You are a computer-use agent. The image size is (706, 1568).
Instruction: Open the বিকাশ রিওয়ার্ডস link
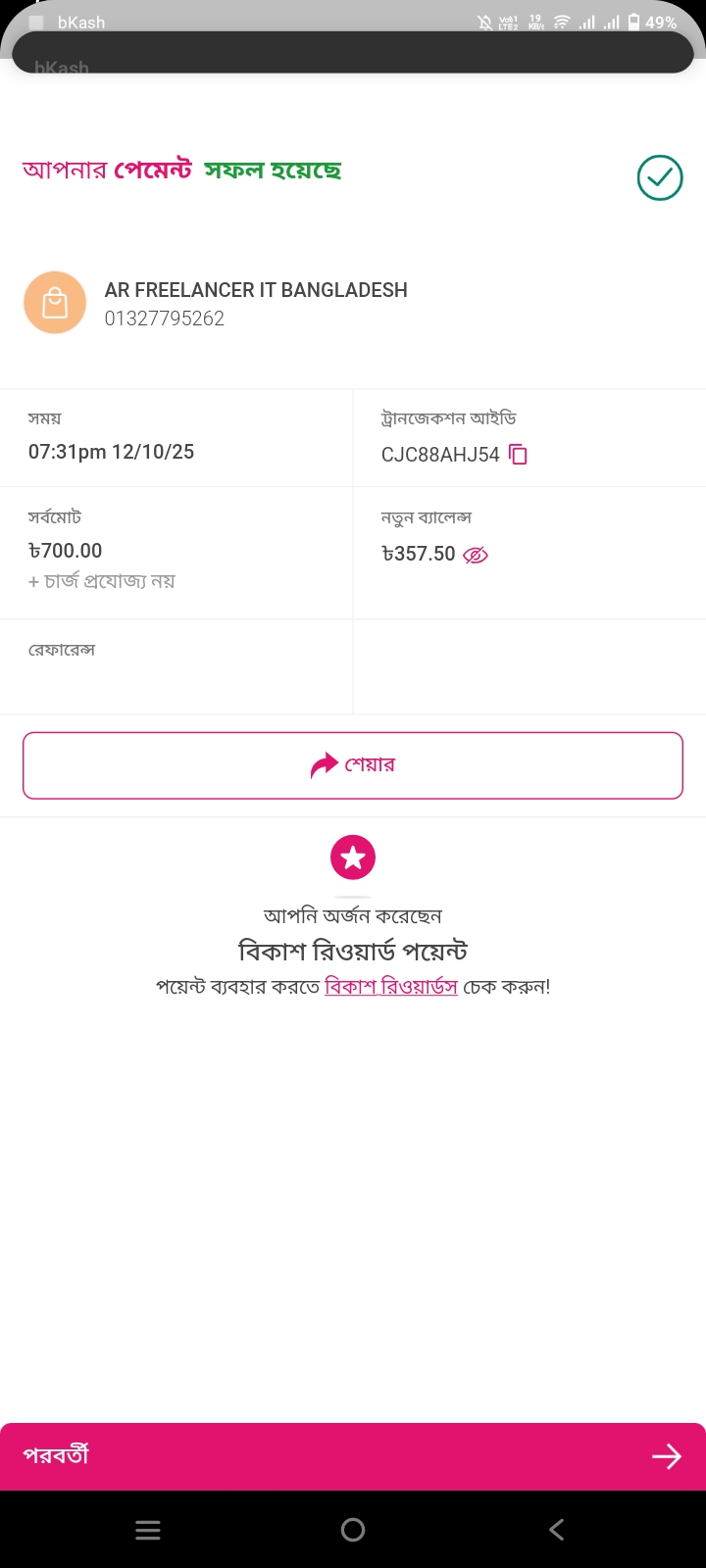click(391, 986)
